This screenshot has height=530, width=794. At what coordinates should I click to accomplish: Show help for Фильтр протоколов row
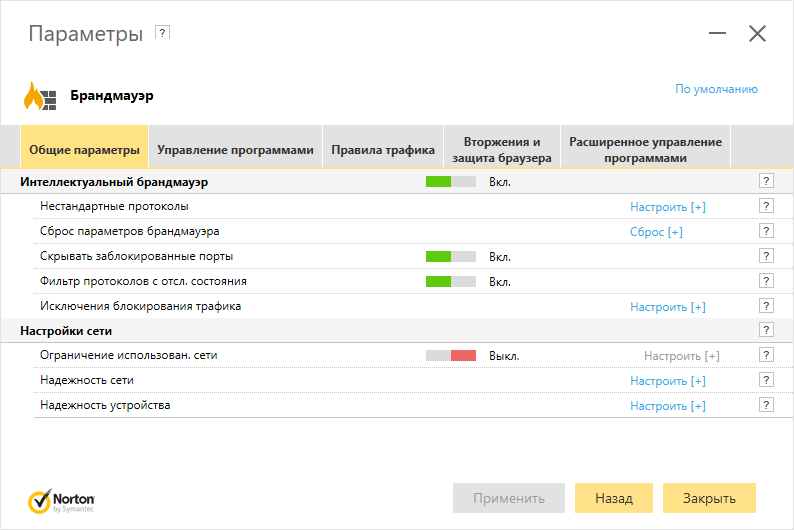[766, 280]
